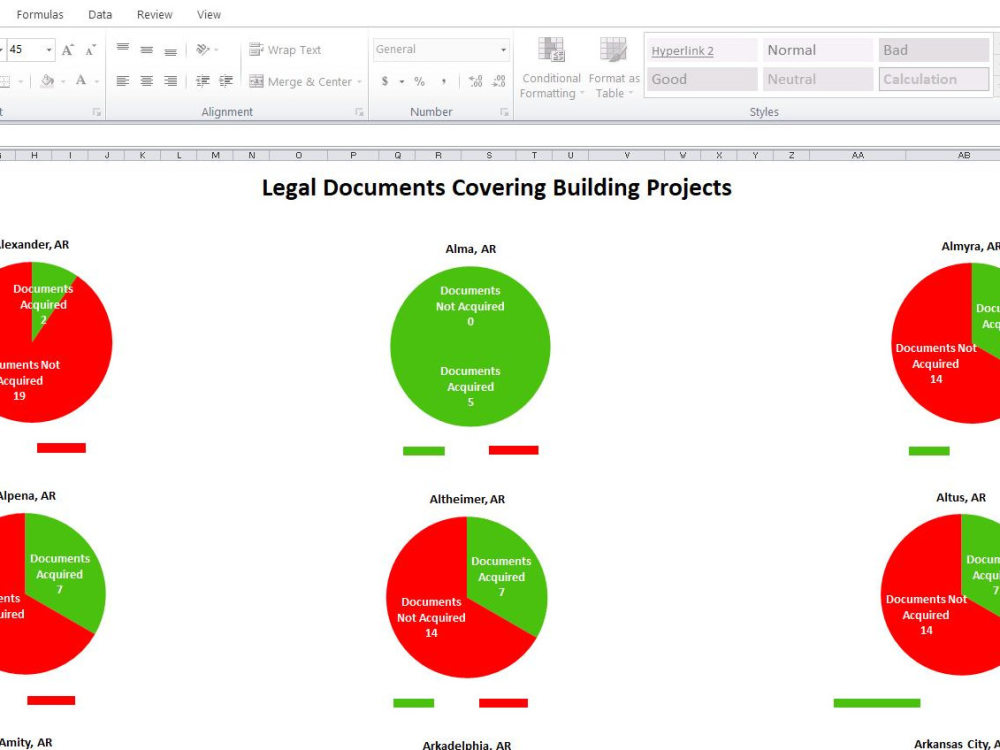Click the 'Altheimer, AR' chart title
This screenshot has height=750, width=1000.
pyautogui.click(x=467, y=499)
